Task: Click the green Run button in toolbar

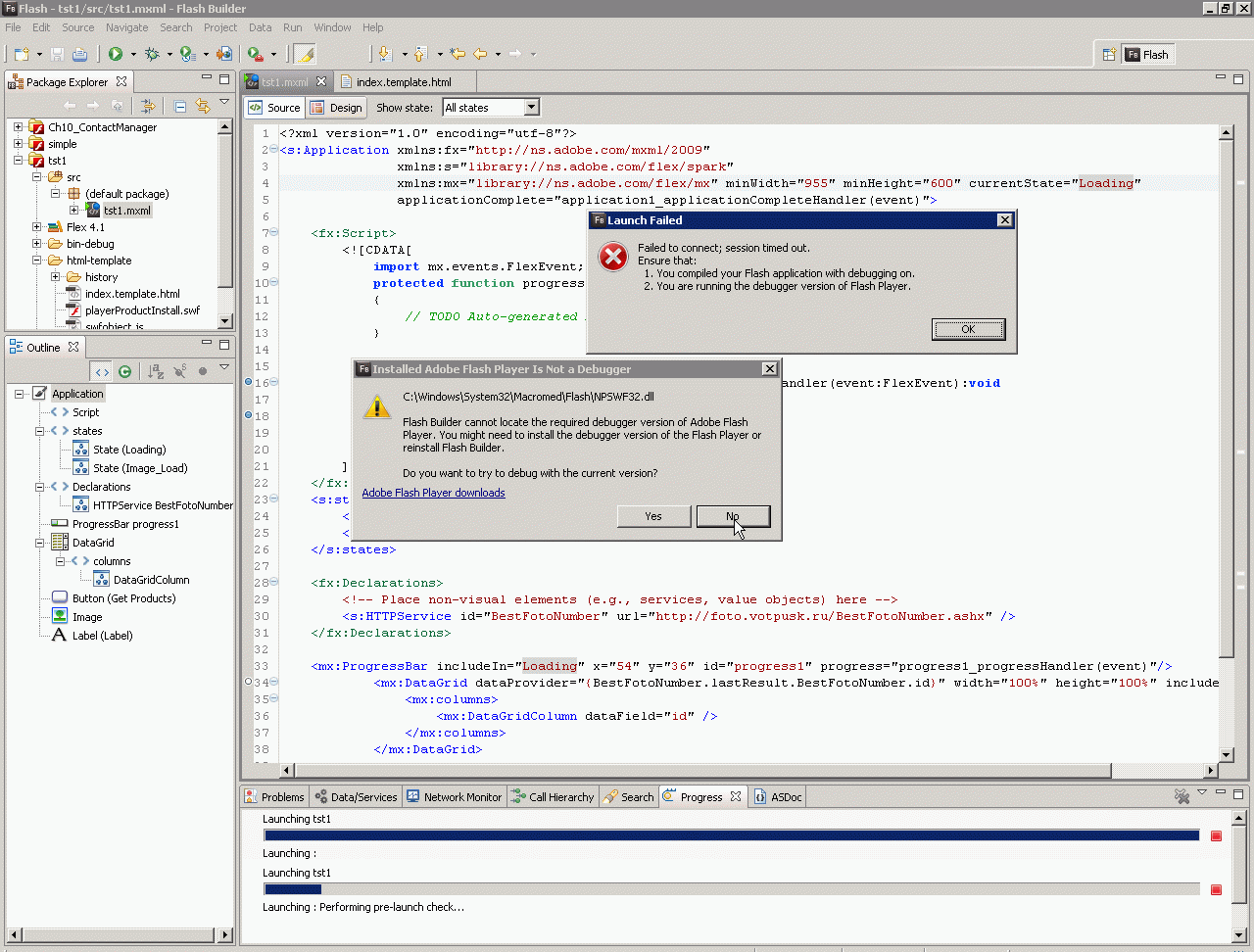Action: (116, 54)
